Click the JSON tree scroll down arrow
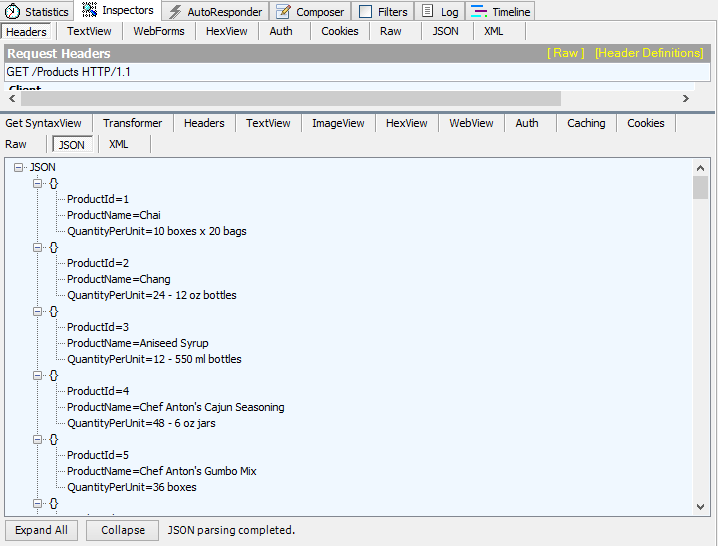 click(x=700, y=507)
